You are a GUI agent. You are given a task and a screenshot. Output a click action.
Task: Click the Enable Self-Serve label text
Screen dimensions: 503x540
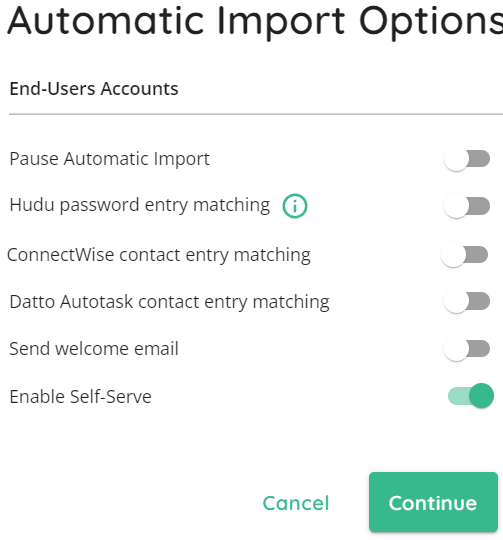pos(81,396)
